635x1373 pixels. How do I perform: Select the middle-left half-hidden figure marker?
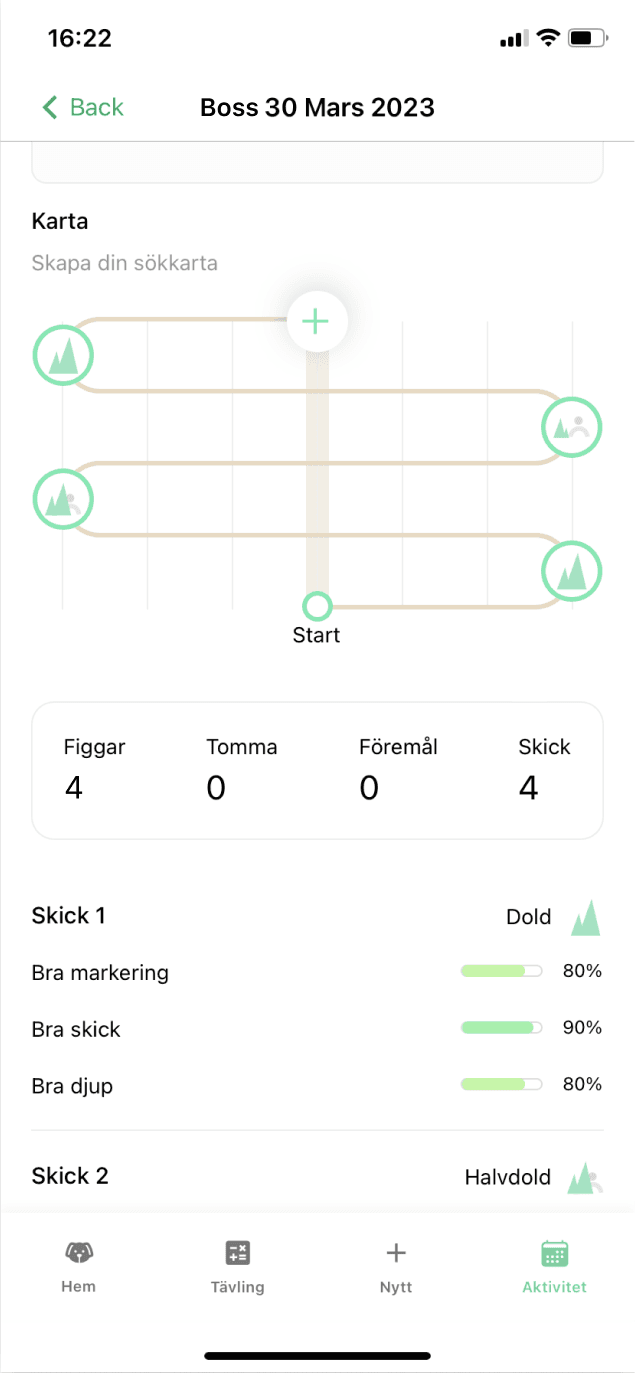pyautogui.click(x=63, y=498)
